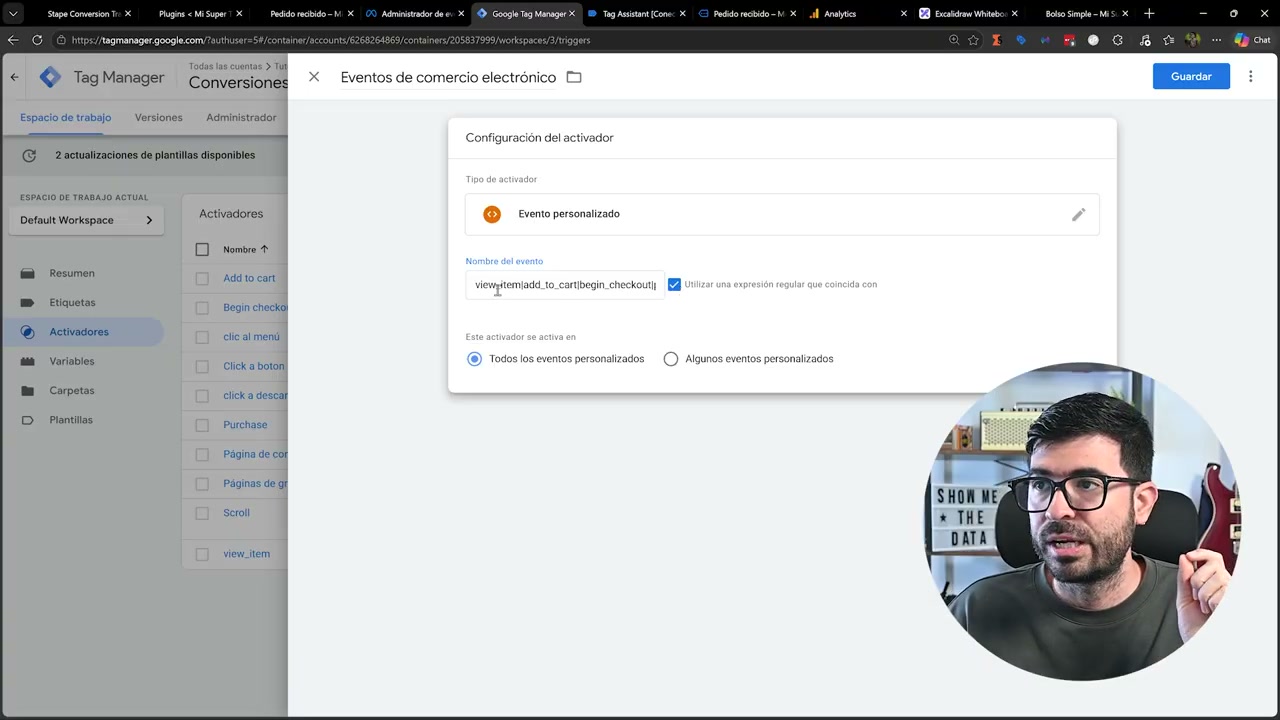This screenshot has height=720, width=1280.
Task: Expand the Default Workspace selector
Action: tap(86, 220)
